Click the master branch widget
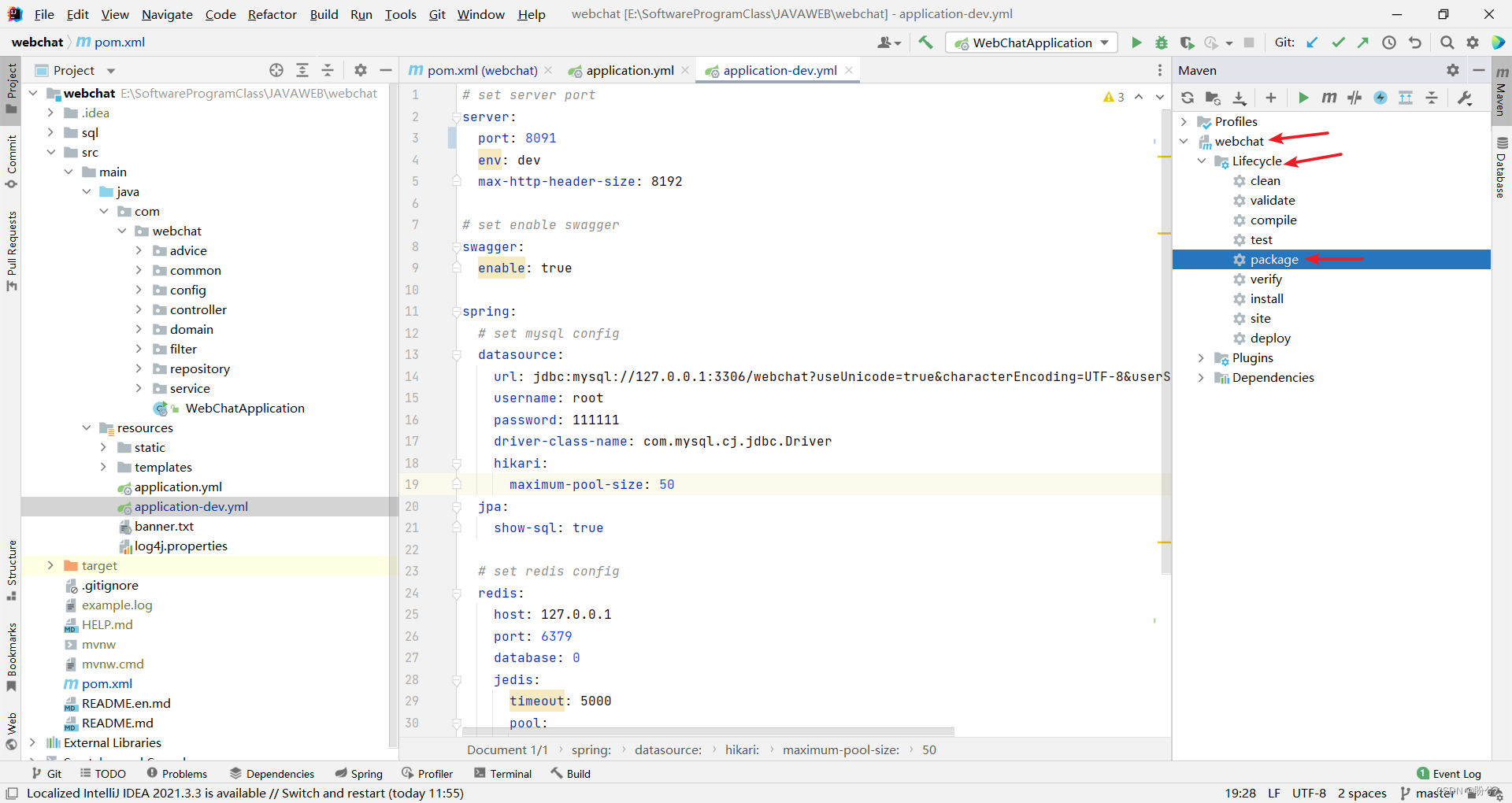This screenshot has height=803, width=1512. tap(1428, 793)
